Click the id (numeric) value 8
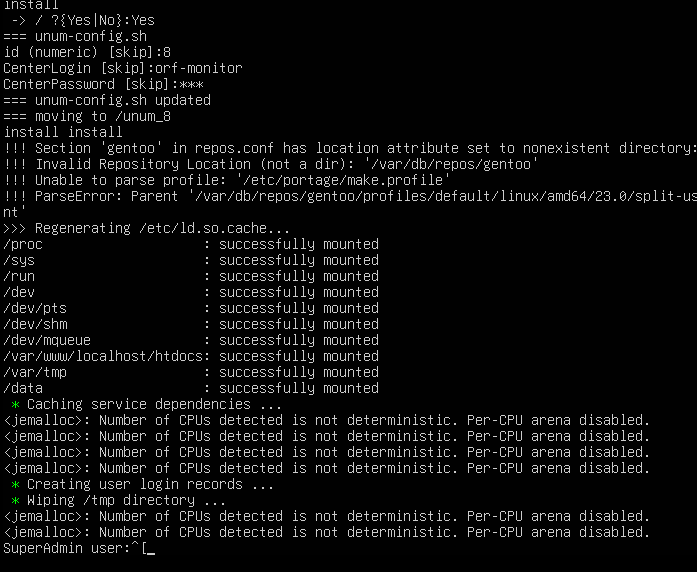This screenshot has height=572, width=697. tap(166, 52)
